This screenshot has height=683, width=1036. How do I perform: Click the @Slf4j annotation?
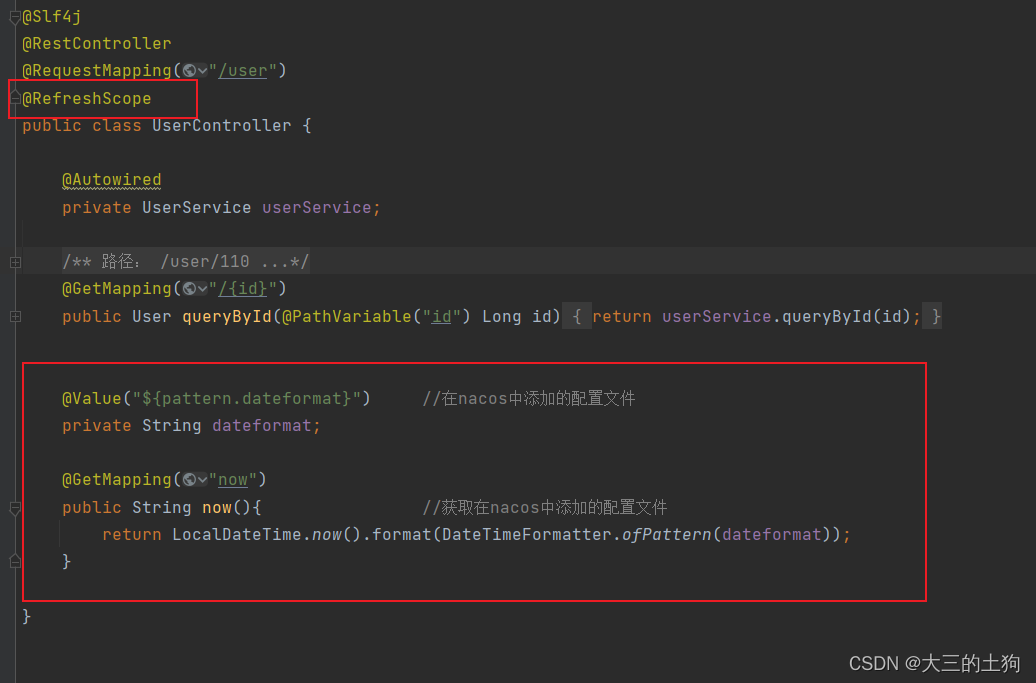click(52, 17)
